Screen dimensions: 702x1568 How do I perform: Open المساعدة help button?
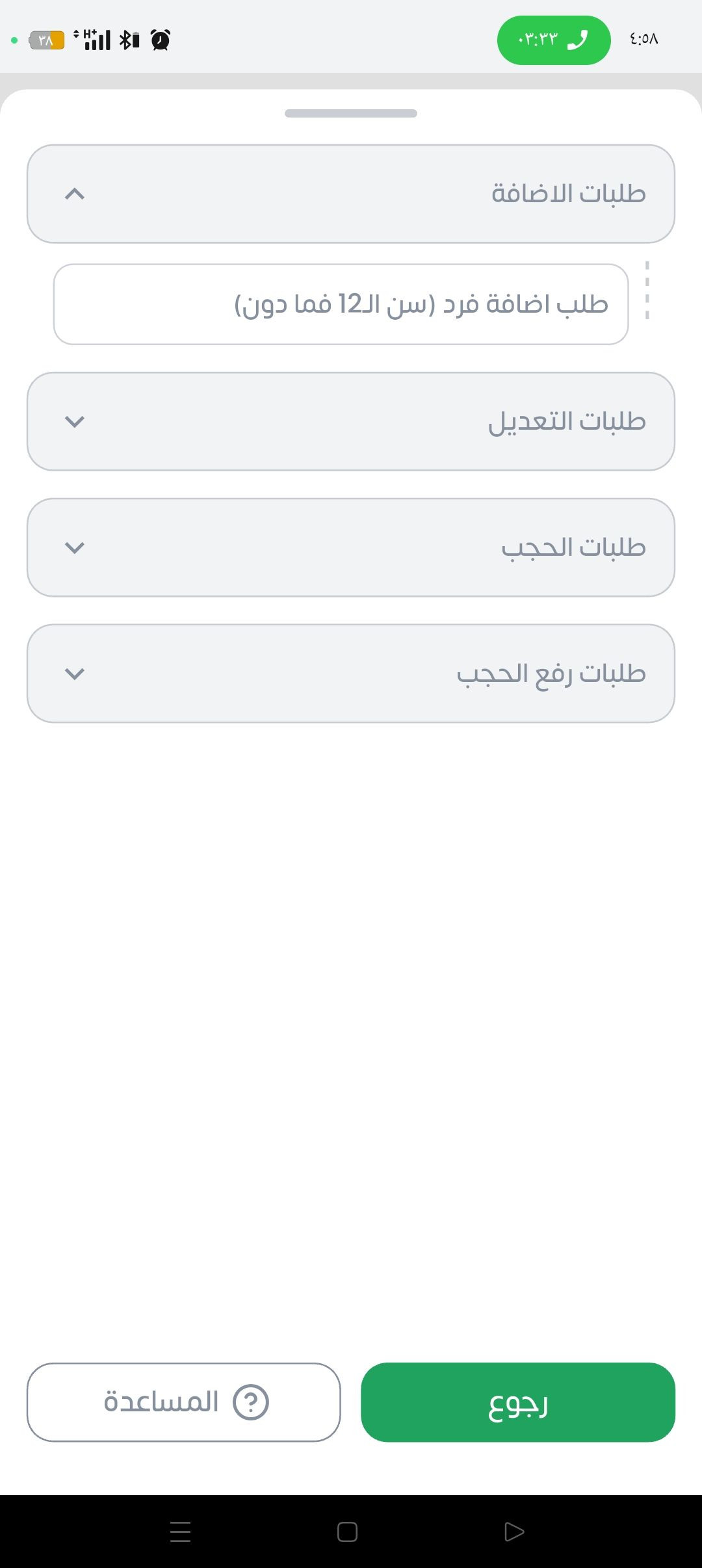[x=184, y=1402]
